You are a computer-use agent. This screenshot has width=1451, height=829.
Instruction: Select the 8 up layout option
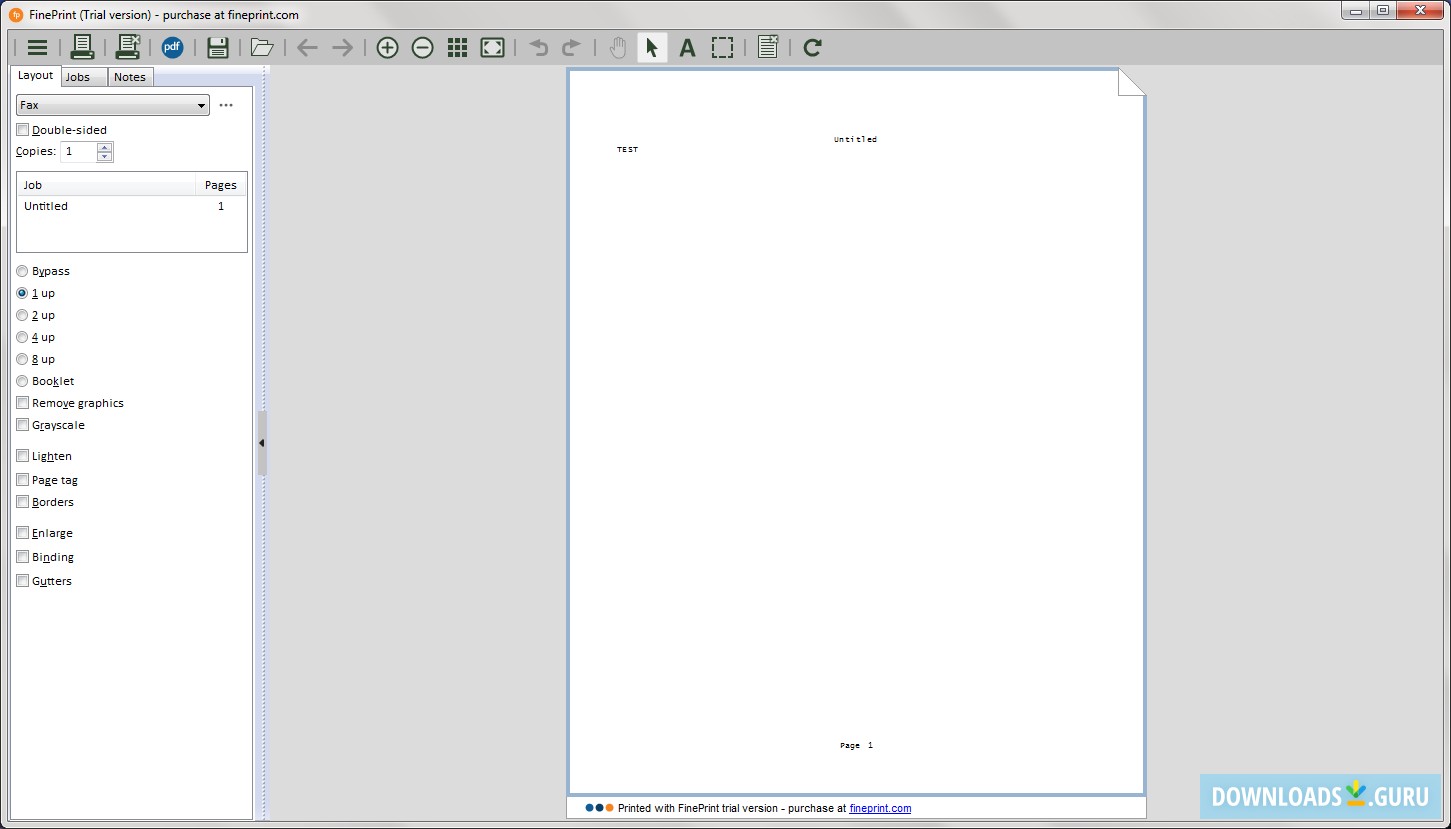point(23,359)
